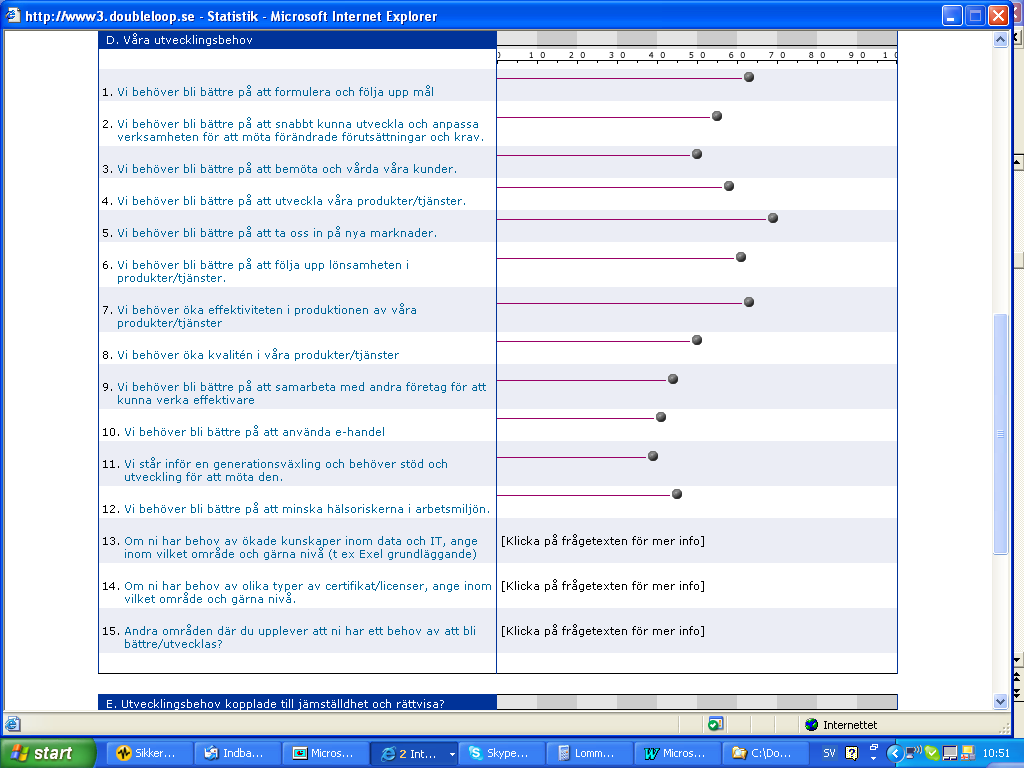Click the chart dot for question 3
The image size is (1024, 768).
pos(697,154)
